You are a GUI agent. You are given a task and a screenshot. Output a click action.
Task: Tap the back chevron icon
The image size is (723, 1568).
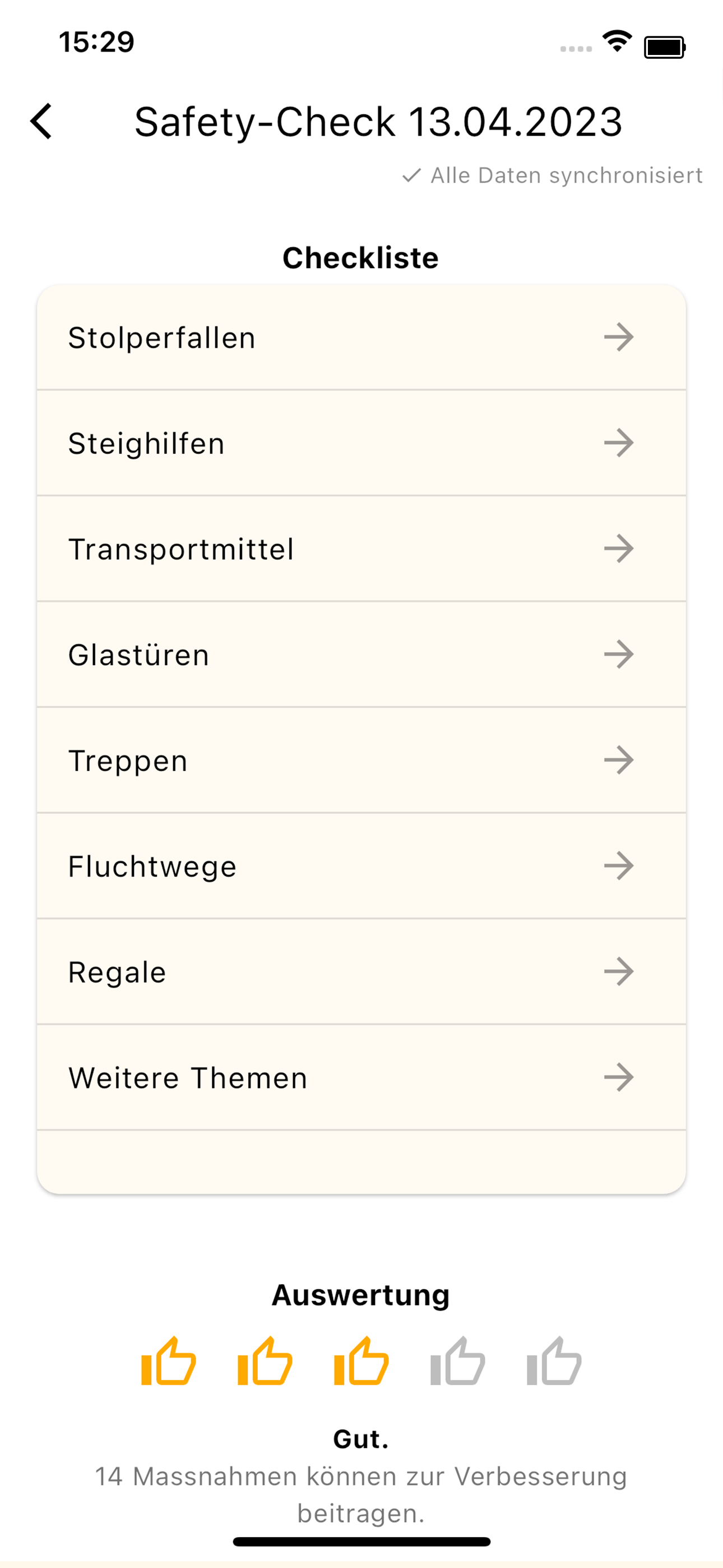click(x=41, y=121)
